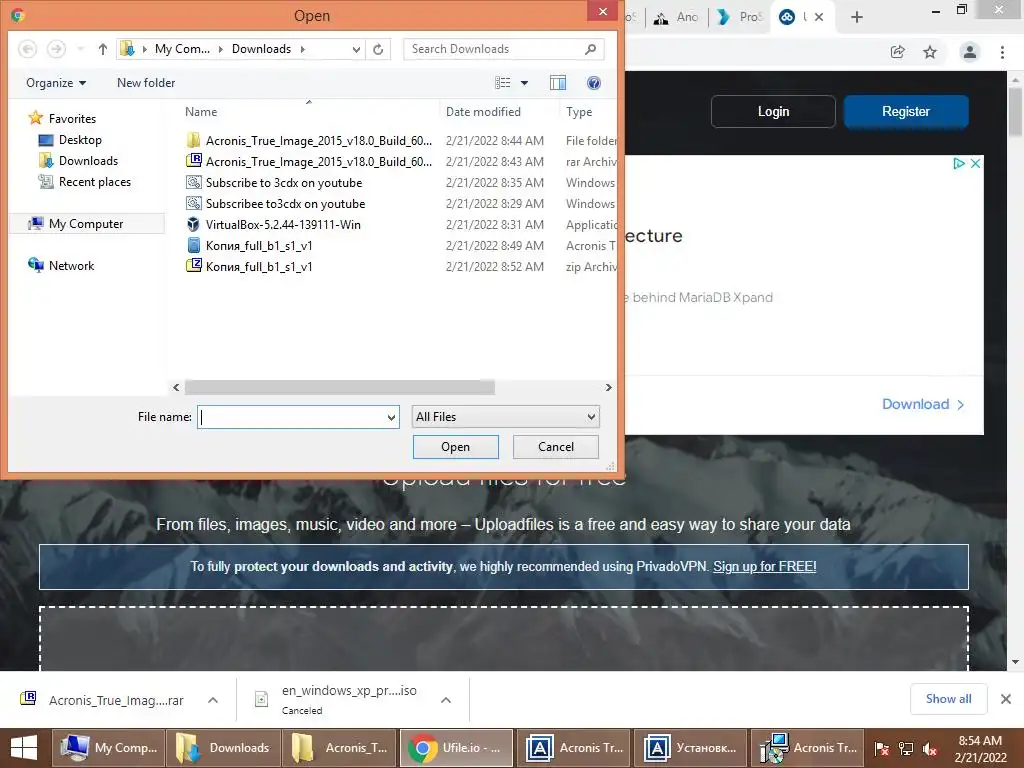The height and width of the screenshot is (768, 1024).
Task: Sort by the Name column header
Action: coord(201,112)
